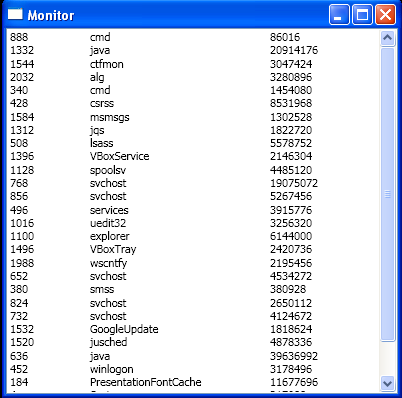Click the scrollbar down arrow

tap(387, 383)
